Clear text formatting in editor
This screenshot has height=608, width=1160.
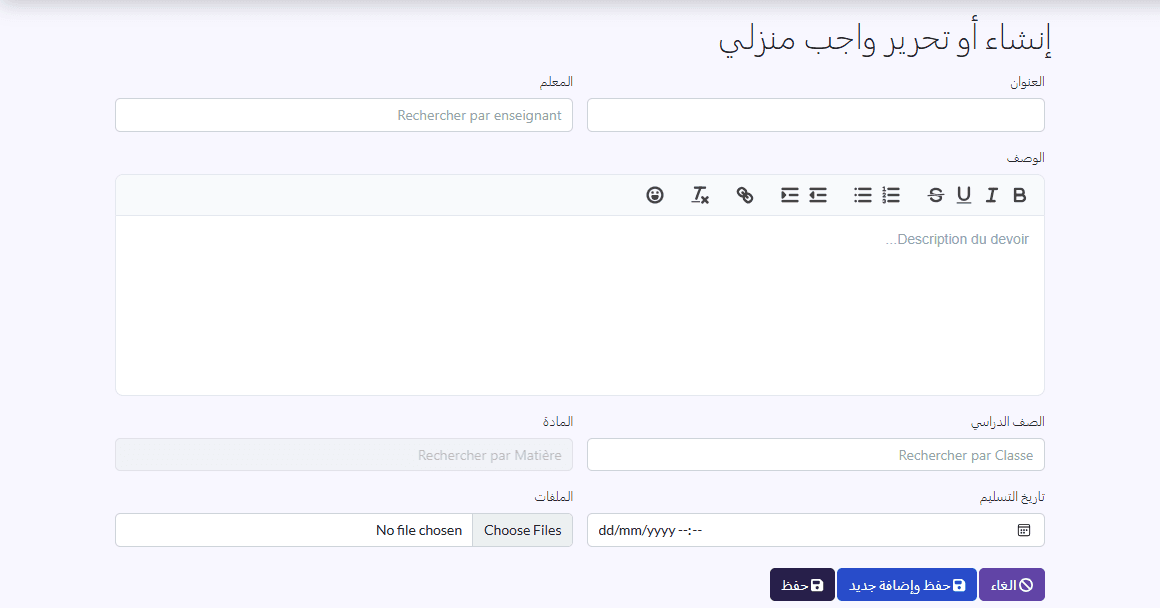click(x=700, y=195)
